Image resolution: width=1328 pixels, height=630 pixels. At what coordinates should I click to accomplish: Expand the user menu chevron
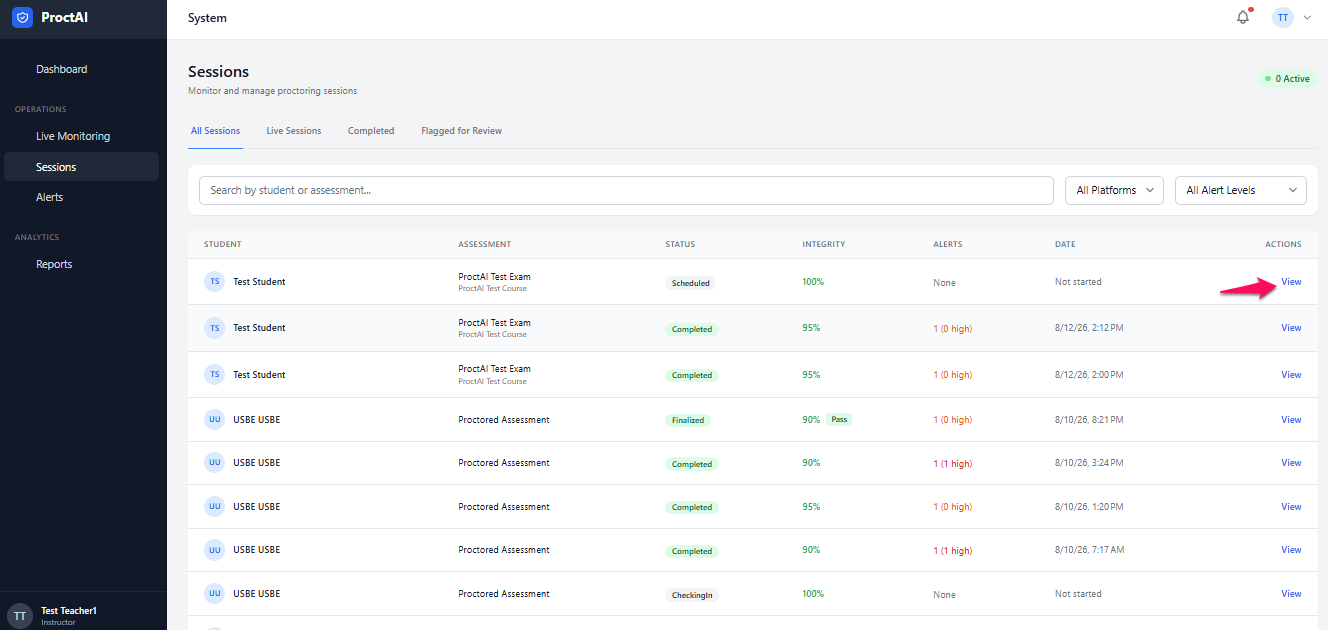click(1307, 18)
